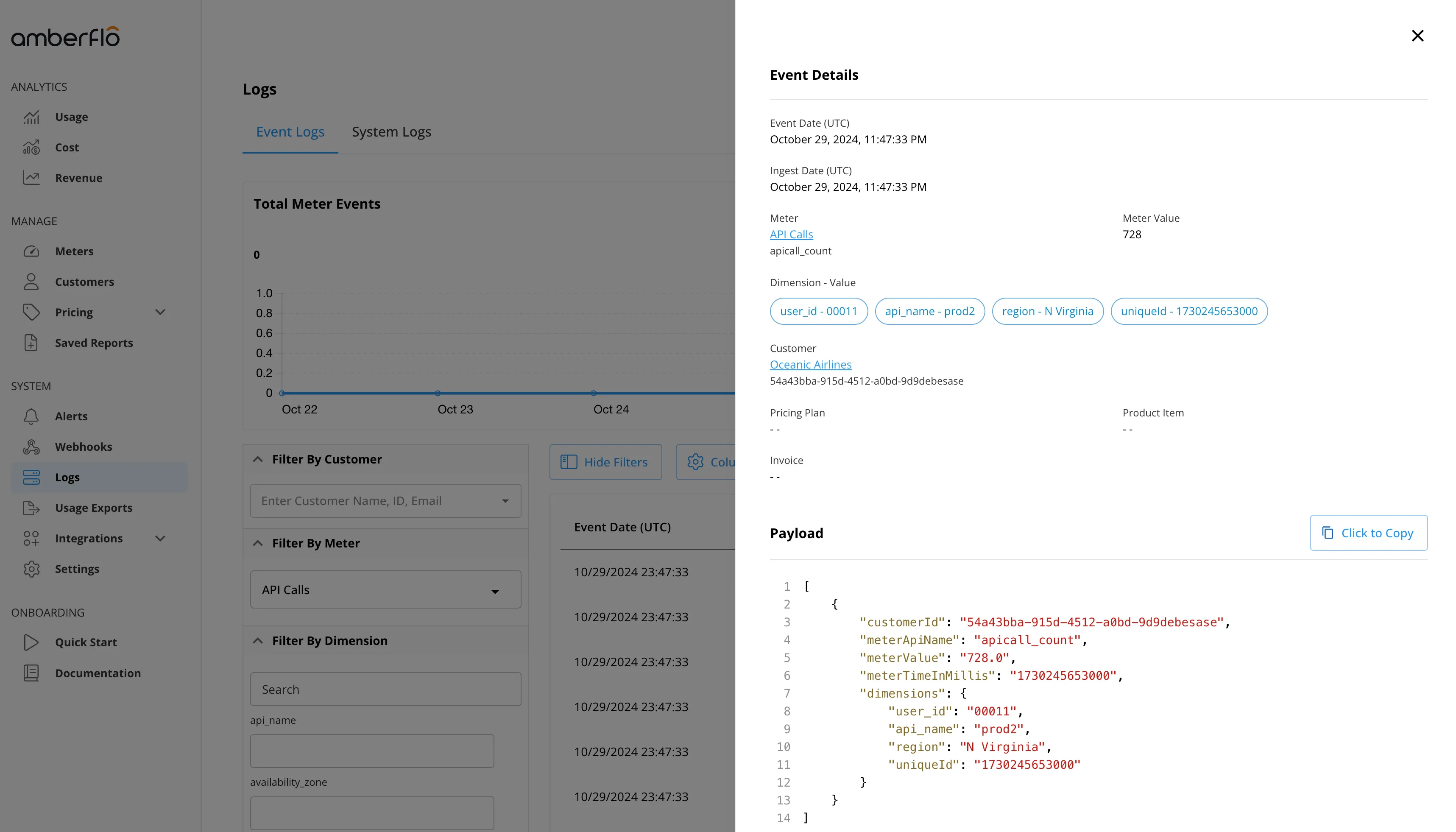This screenshot has width=1456, height=832.
Task: Open the Alerts bell icon
Action: [31, 416]
